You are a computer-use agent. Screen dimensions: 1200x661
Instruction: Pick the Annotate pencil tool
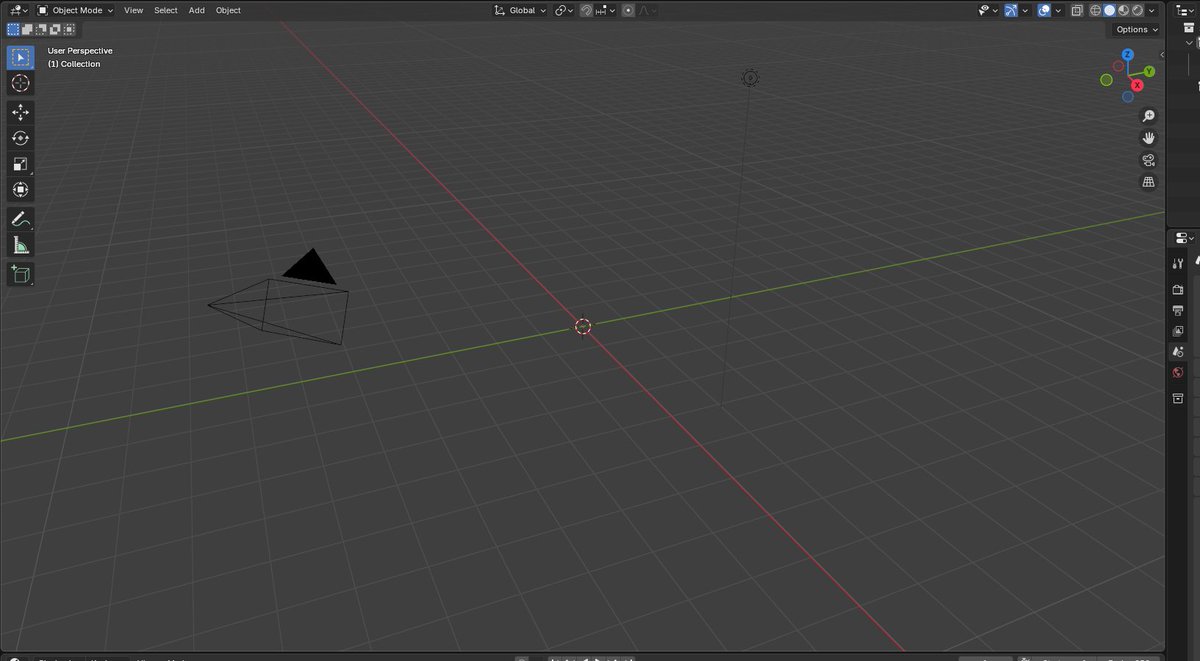[20, 219]
